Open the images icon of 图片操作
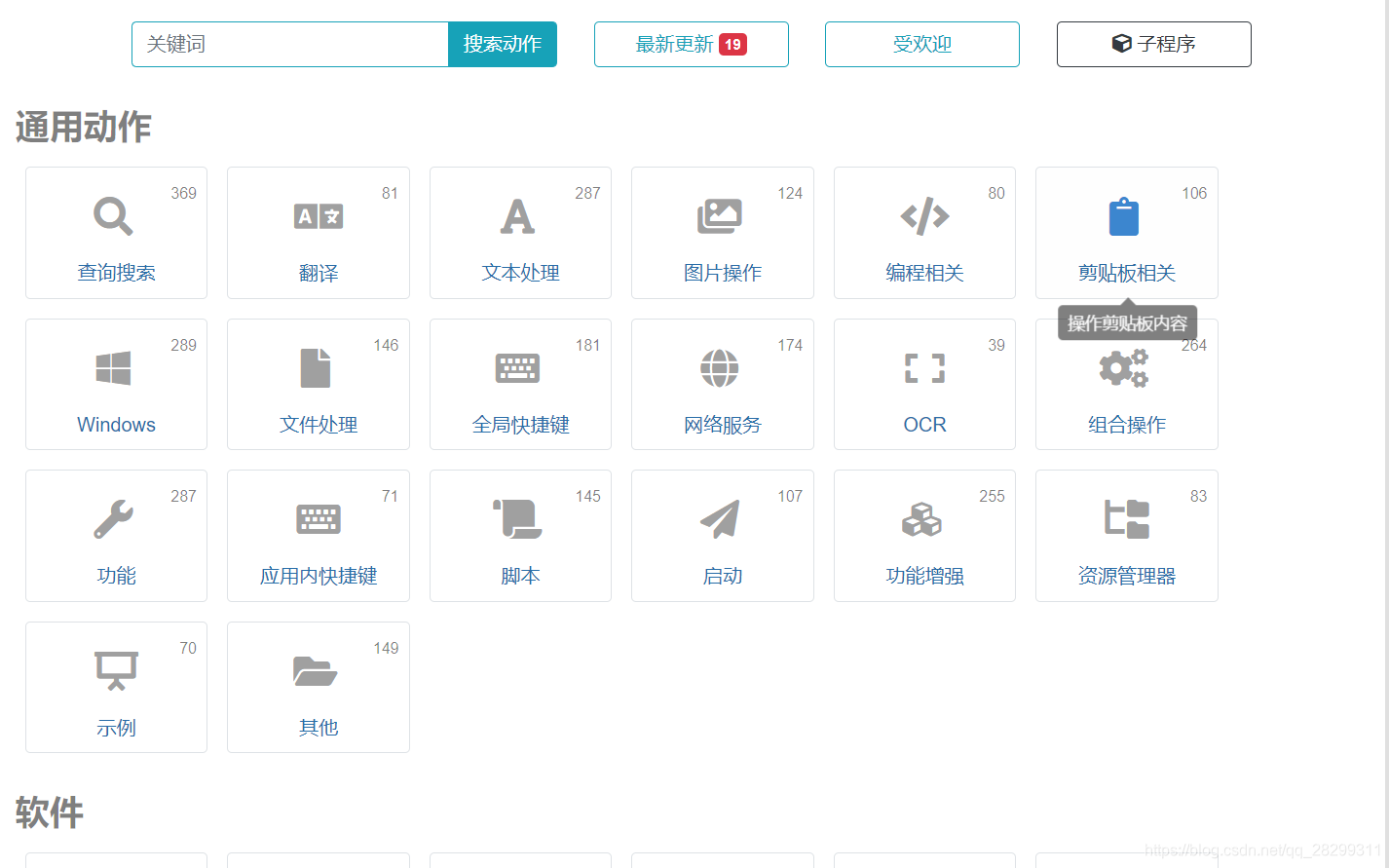The height and width of the screenshot is (868, 1389). point(720,216)
